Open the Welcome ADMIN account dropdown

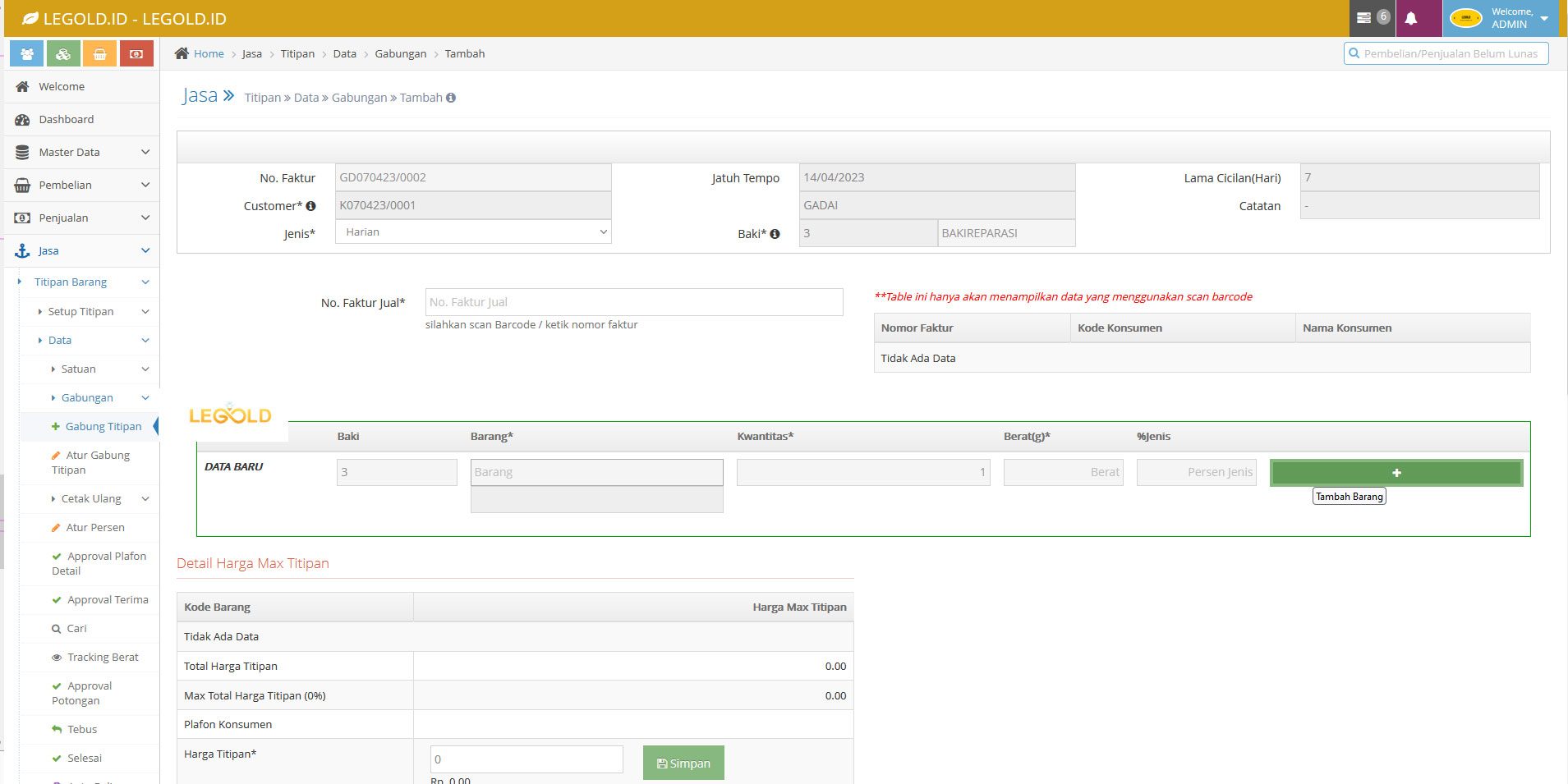coord(1502,18)
